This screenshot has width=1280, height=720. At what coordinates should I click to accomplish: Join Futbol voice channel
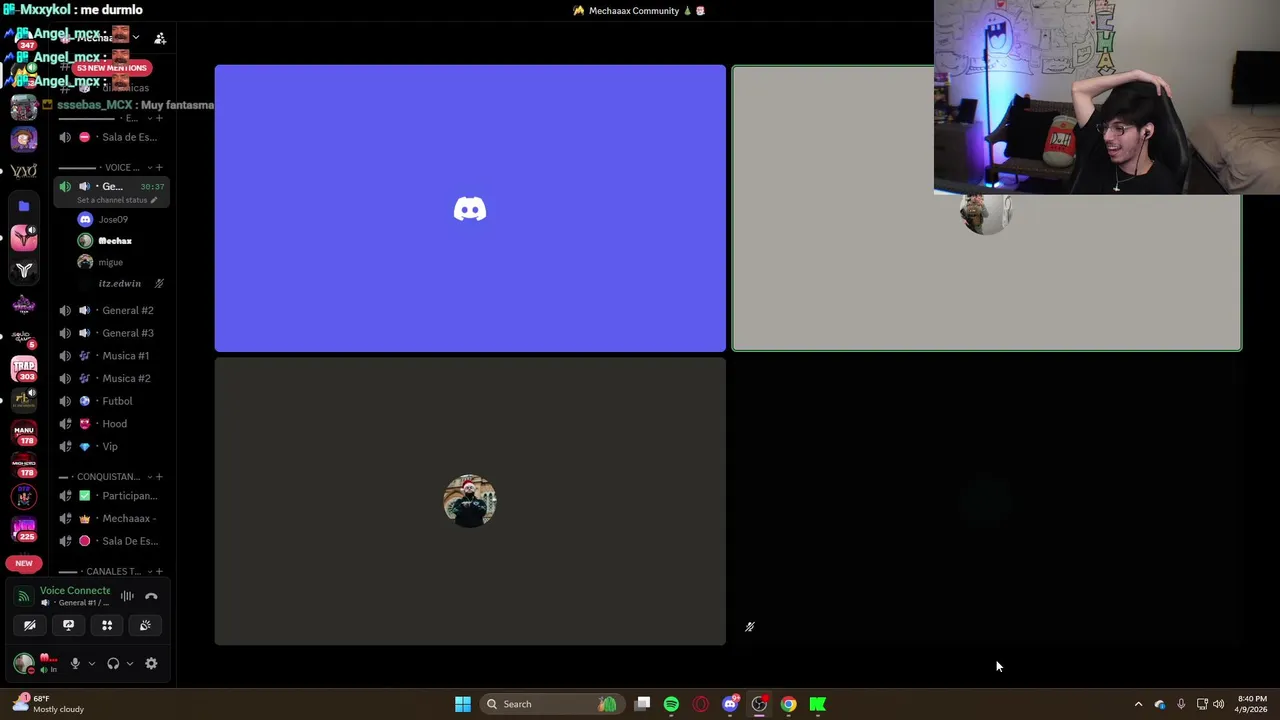pyautogui.click(x=111, y=401)
